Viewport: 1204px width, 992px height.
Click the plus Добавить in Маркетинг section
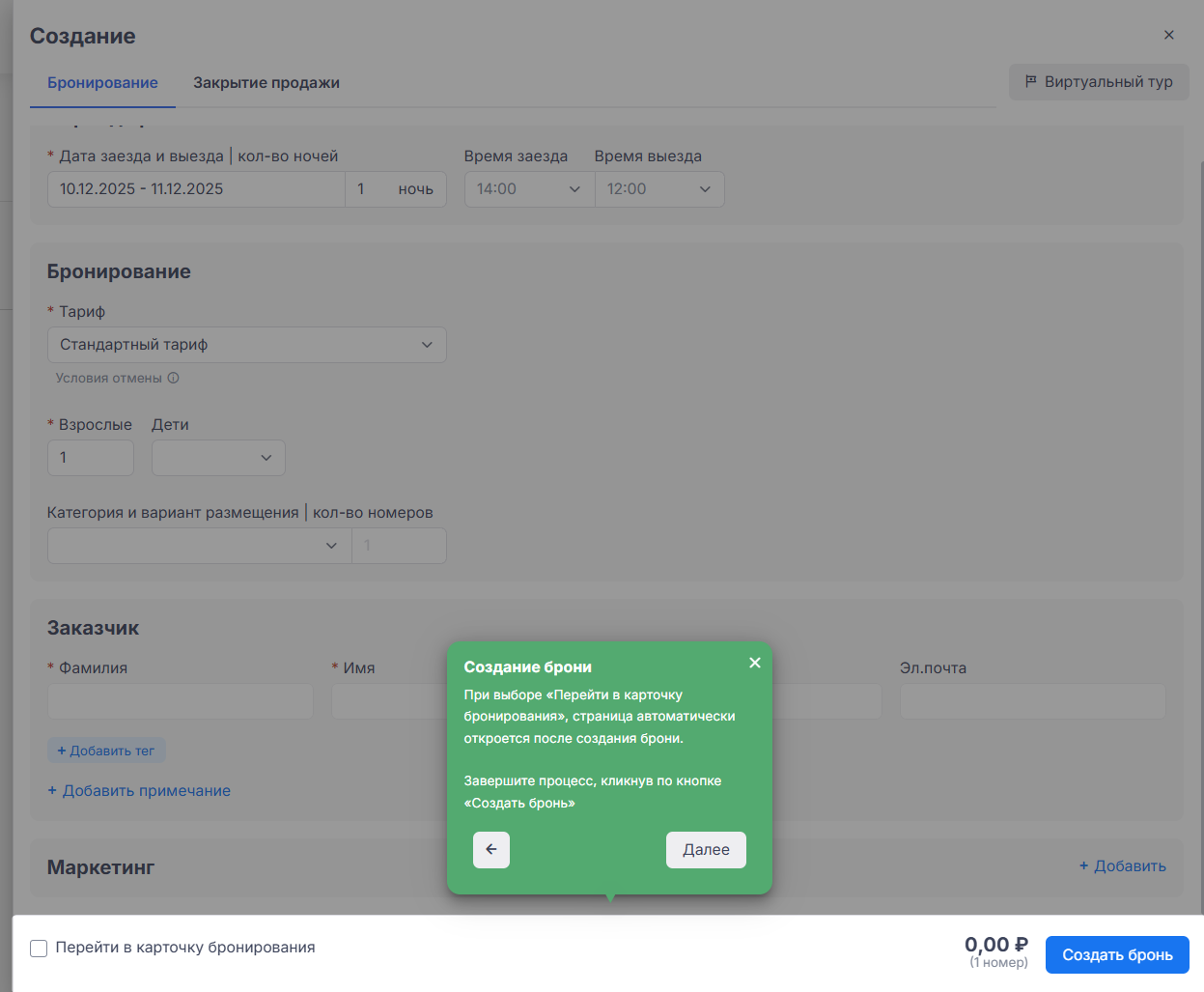pos(1122,866)
